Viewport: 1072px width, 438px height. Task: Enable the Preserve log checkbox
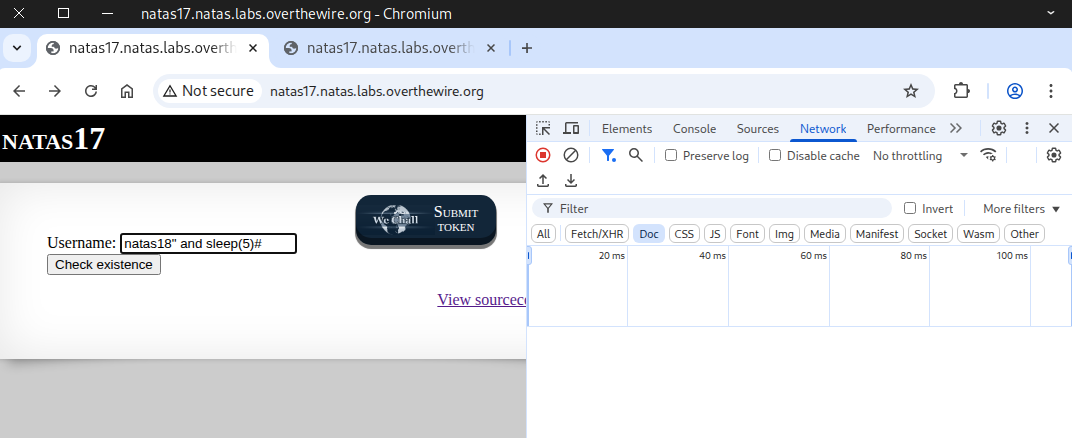[x=671, y=156]
